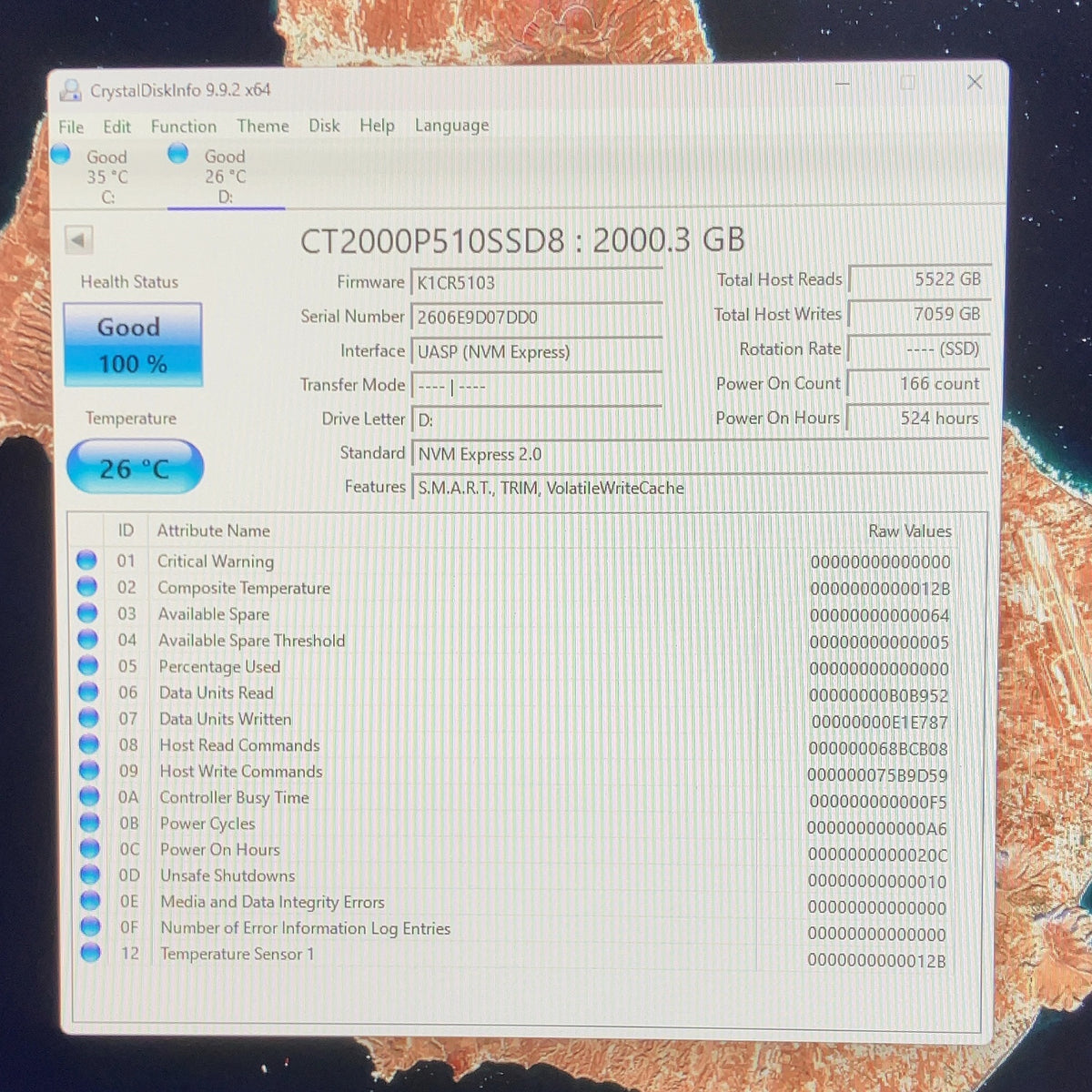Screen dimensions: 1092x1092
Task: Close the CrystalDiskInfo window
Action: (975, 82)
